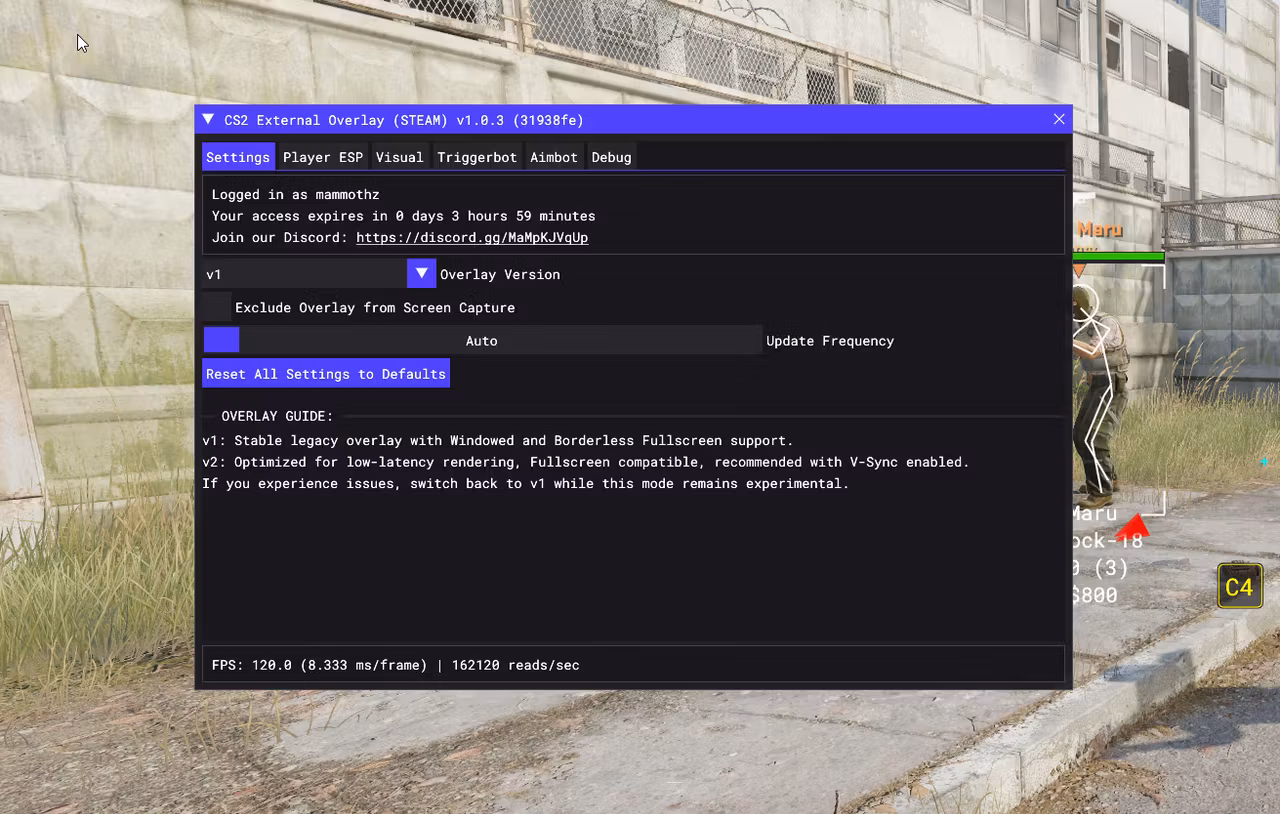Open the Overlay Version dropdown
1280x814 pixels.
pyautogui.click(x=319, y=274)
